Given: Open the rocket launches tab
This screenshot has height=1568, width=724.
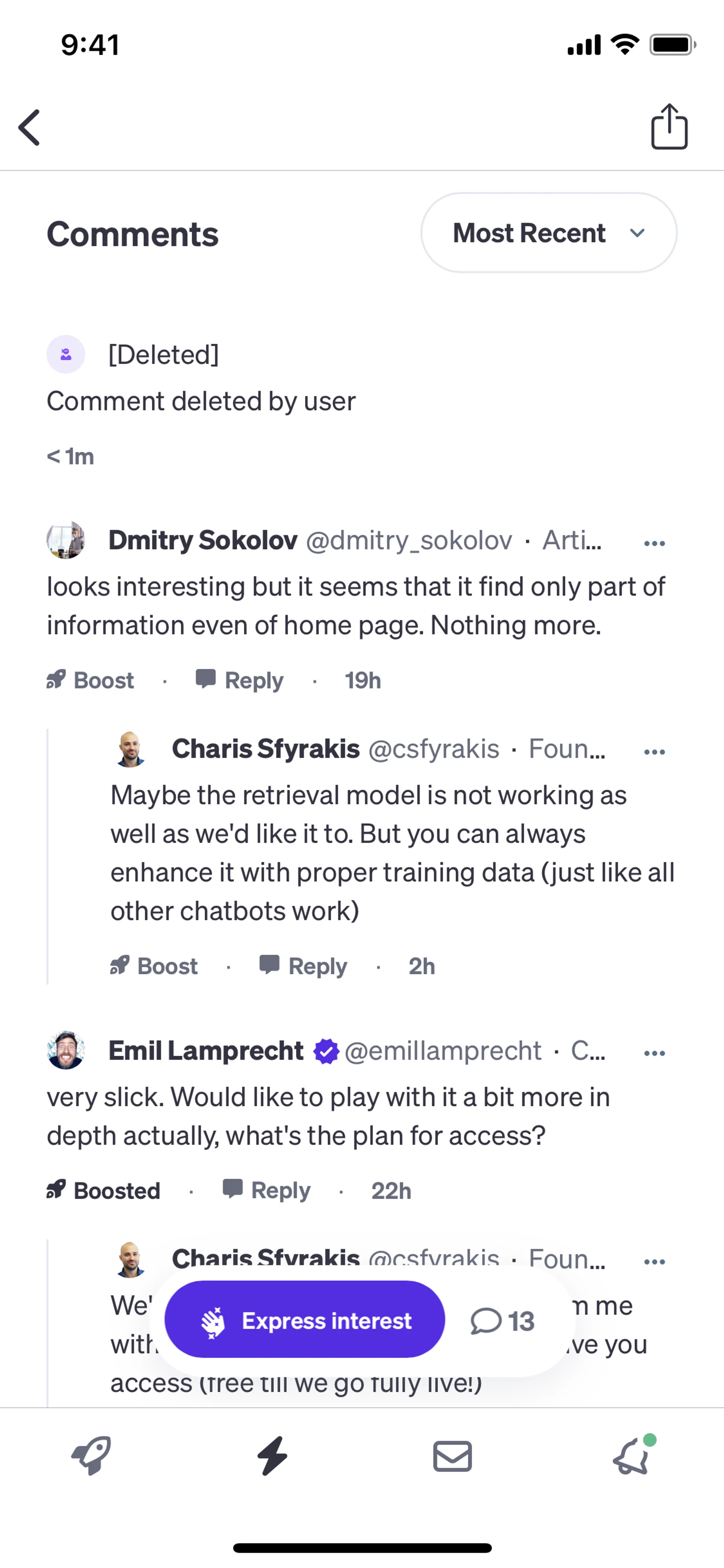Looking at the screenshot, I should tap(91, 1457).
